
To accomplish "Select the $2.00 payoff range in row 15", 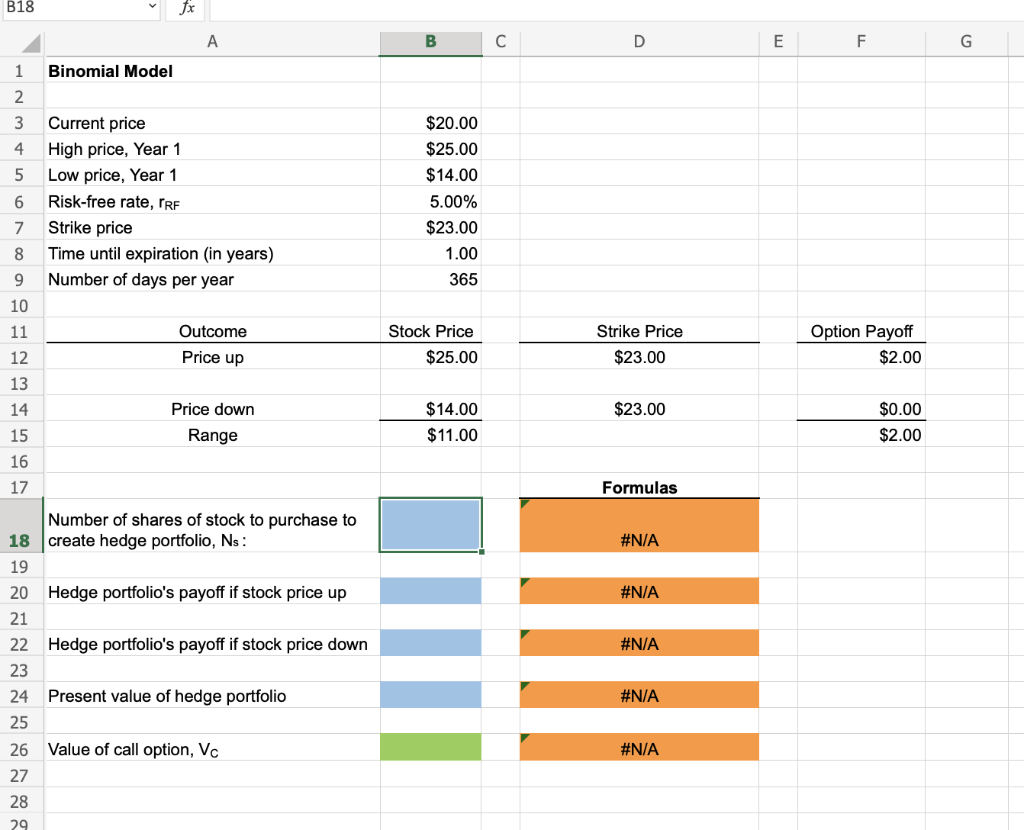I will pyautogui.click(x=861, y=435).
